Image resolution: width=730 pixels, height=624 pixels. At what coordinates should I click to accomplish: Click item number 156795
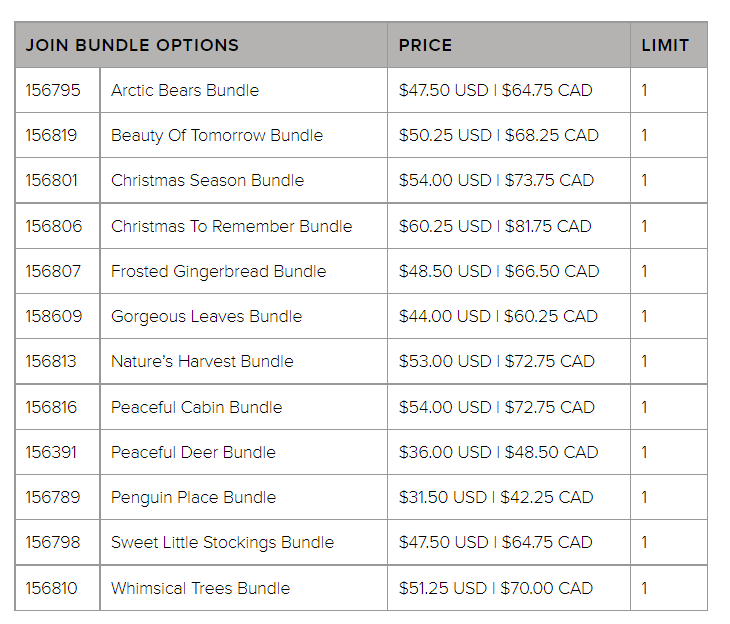click(51, 90)
